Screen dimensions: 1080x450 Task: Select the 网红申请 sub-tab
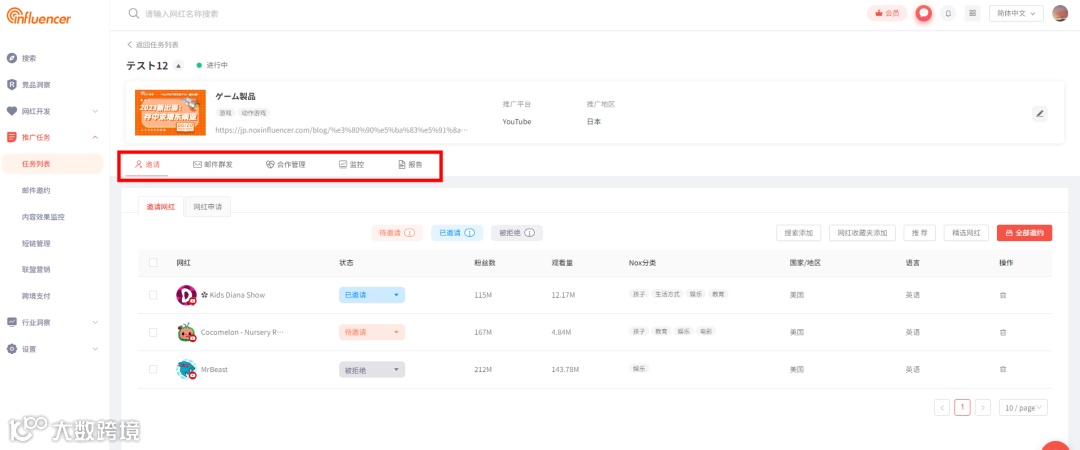tap(207, 207)
